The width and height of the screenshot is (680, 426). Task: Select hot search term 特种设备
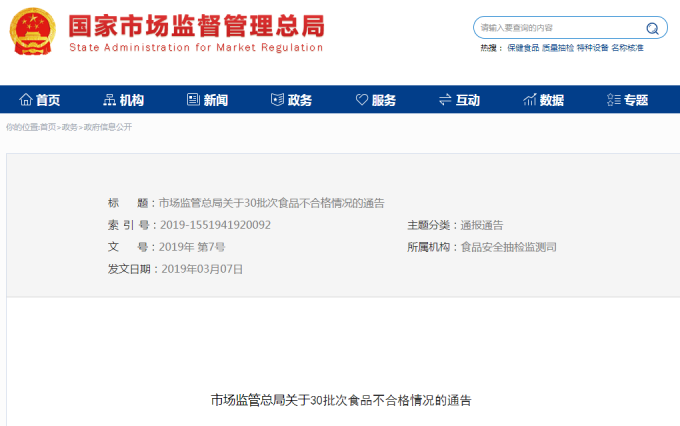pos(592,48)
